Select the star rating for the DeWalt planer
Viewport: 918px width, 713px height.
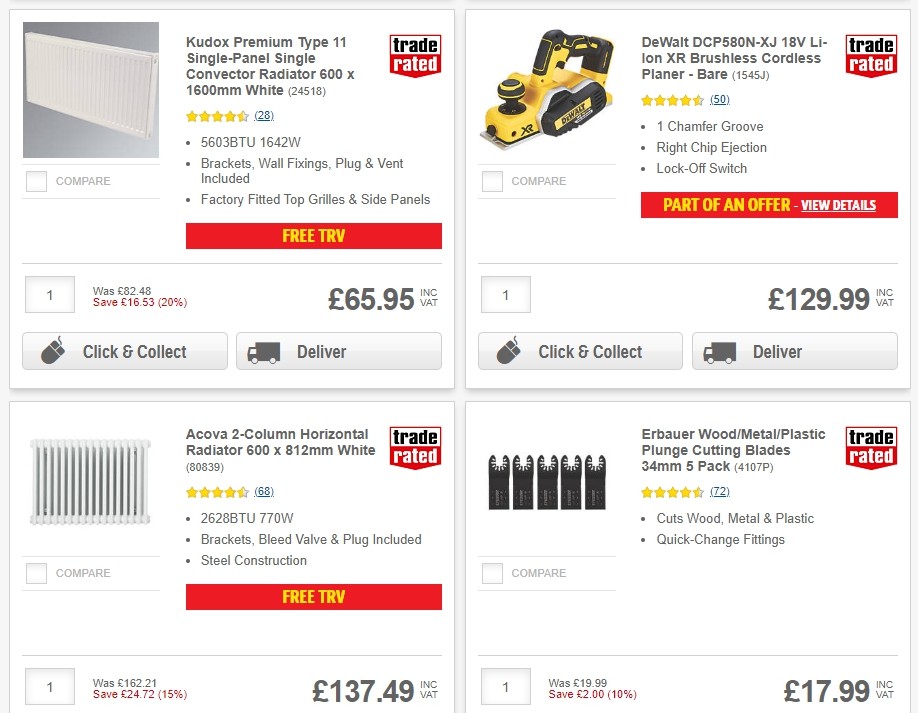point(669,100)
